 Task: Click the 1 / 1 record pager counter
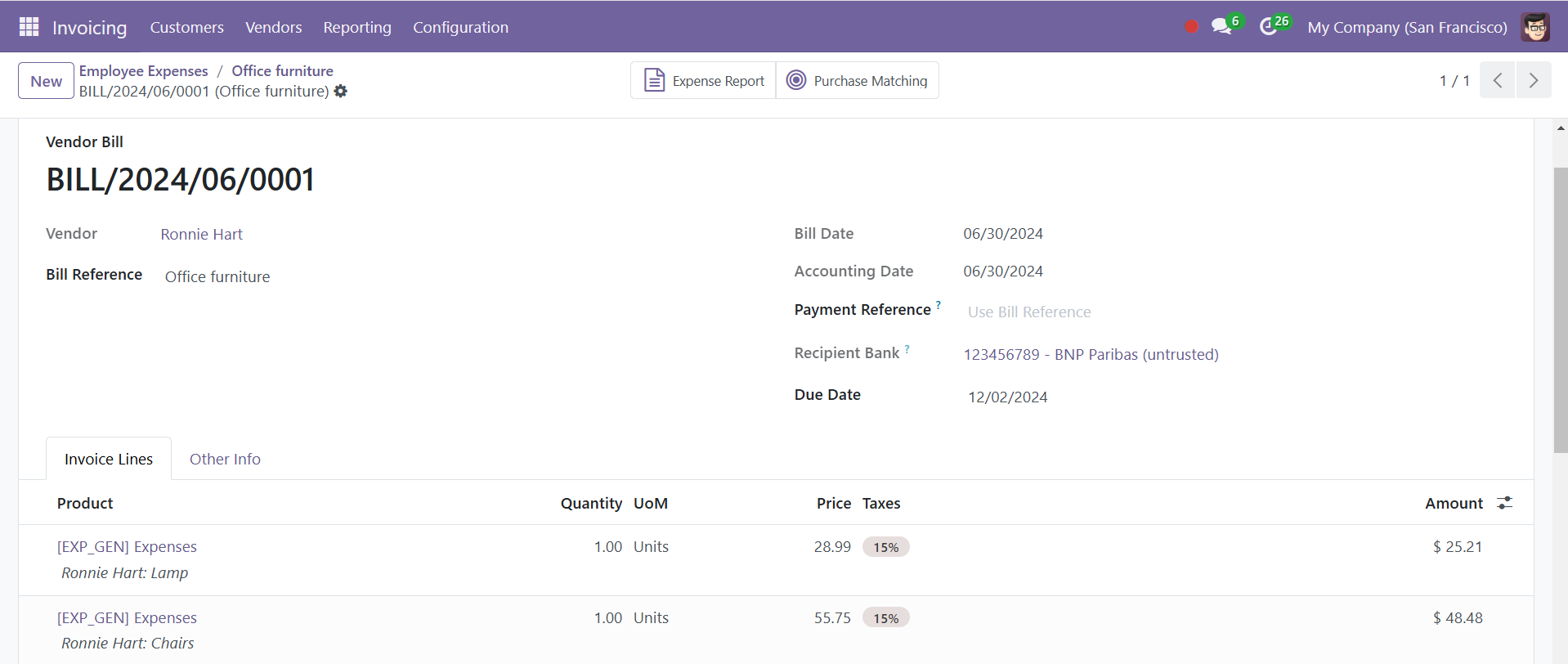point(1454,80)
